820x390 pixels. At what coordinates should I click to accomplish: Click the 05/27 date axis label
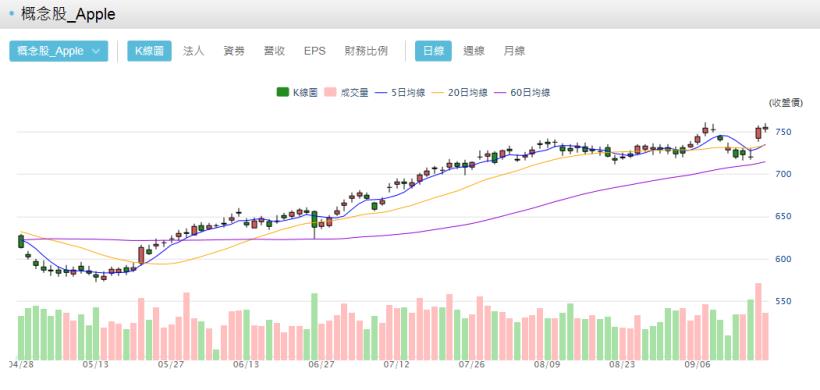(x=172, y=364)
